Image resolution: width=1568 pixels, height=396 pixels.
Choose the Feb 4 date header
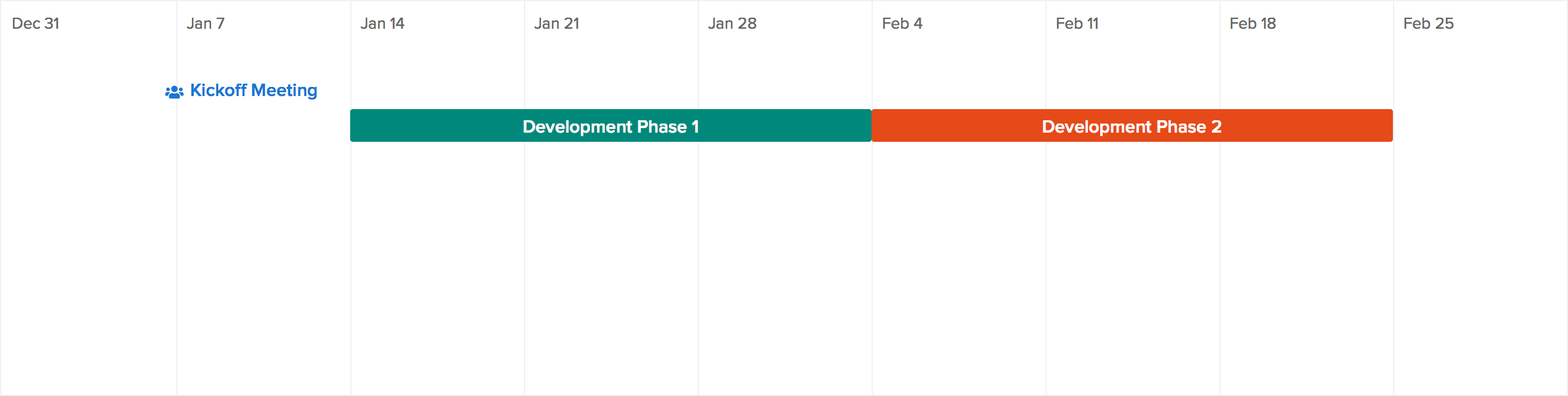(x=902, y=24)
